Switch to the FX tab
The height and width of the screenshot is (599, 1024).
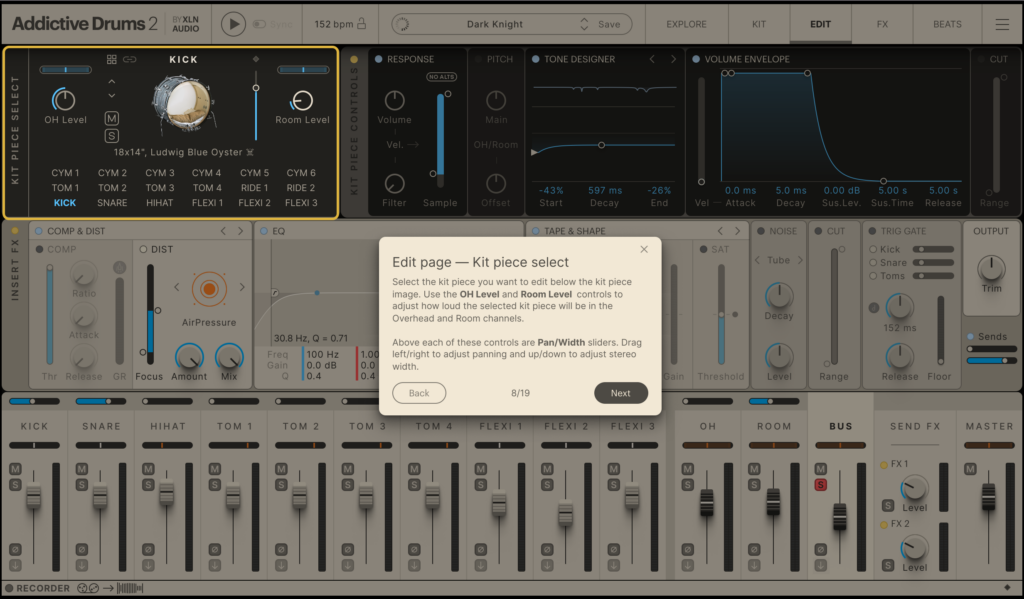(x=881, y=23)
